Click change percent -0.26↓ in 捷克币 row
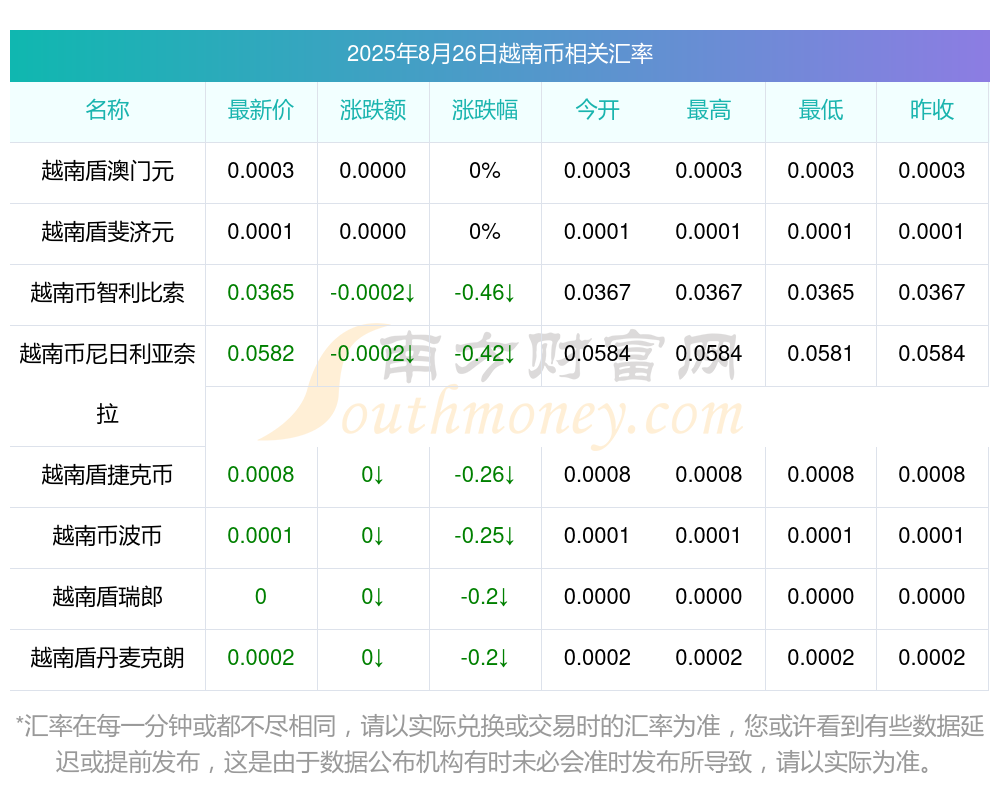Image resolution: width=1000 pixels, height=793 pixels. (485, 475)
